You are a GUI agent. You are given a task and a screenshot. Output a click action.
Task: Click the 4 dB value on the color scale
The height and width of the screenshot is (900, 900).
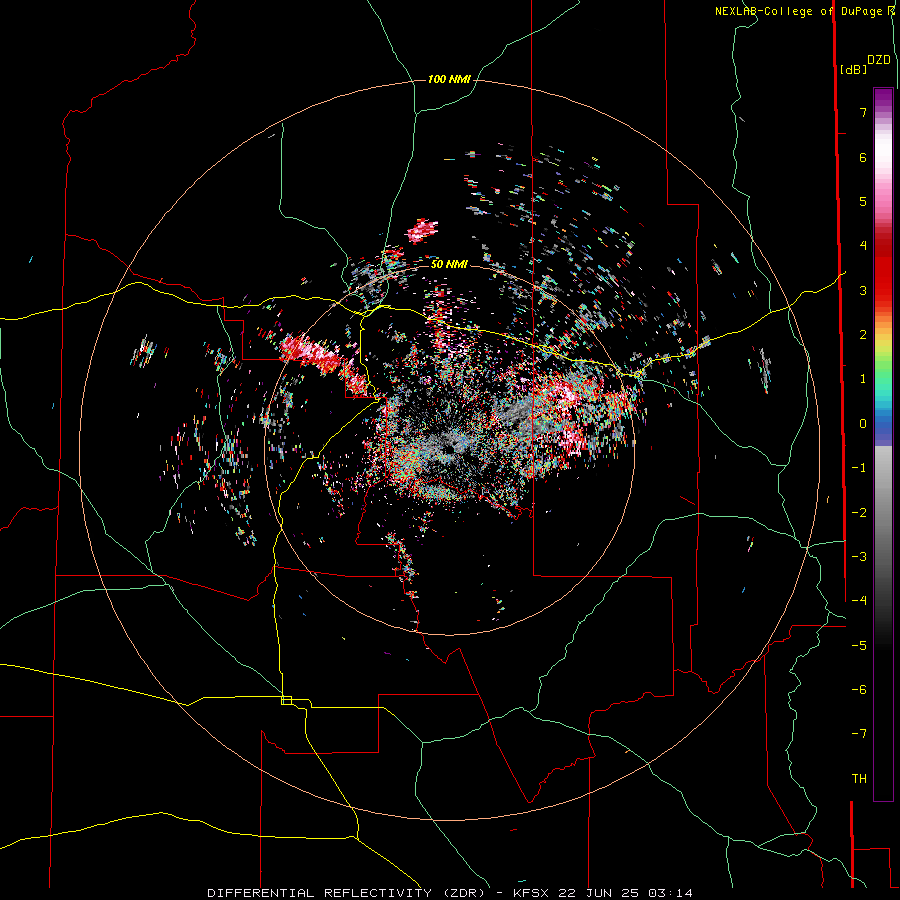click(x=863, y=246)
